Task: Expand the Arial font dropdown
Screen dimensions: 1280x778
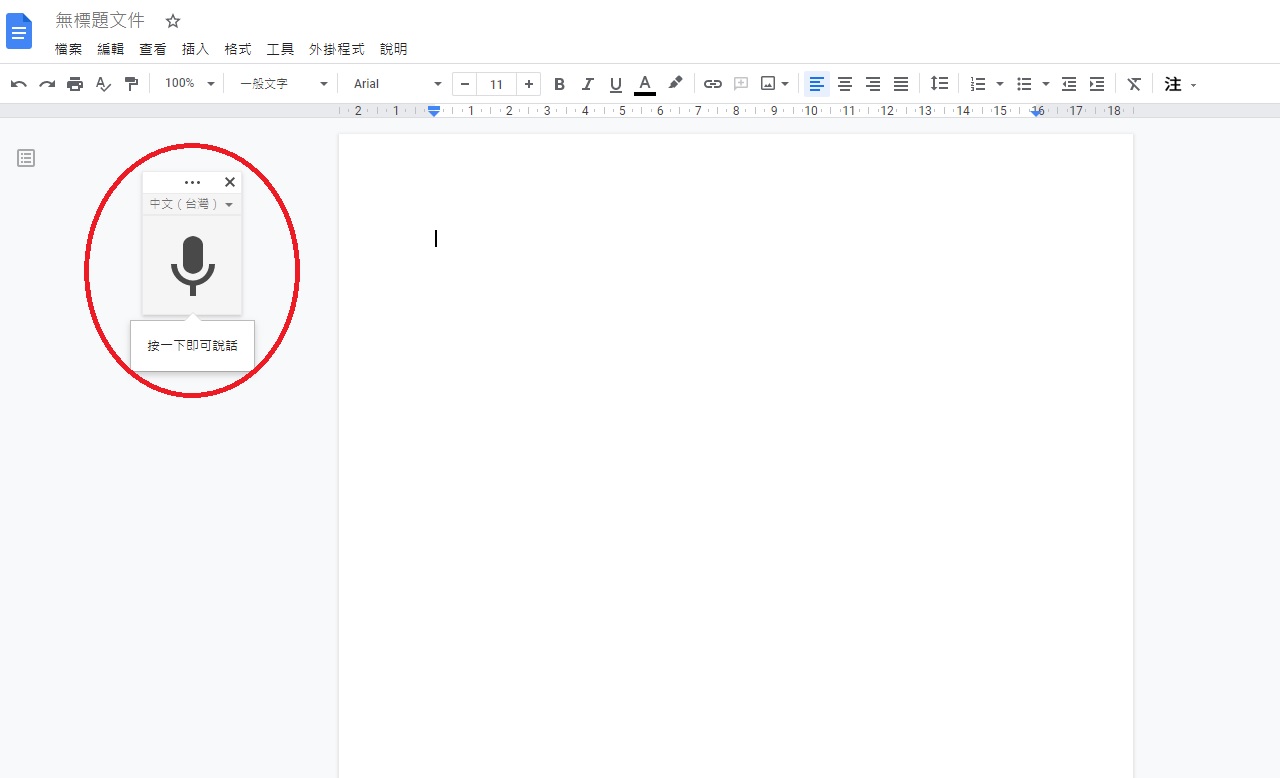Action: (x=397, y=84)
